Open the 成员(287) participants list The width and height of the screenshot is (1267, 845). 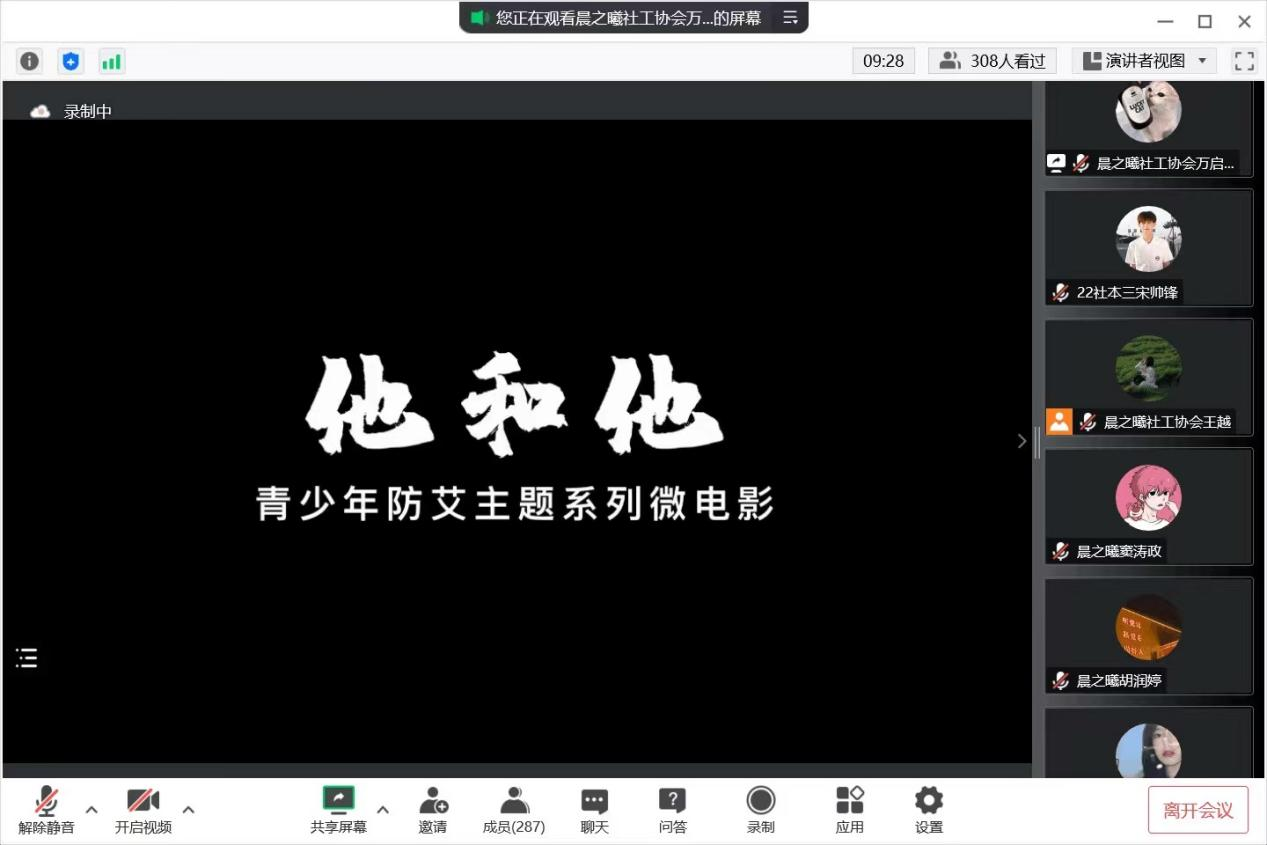pos(514,810)
